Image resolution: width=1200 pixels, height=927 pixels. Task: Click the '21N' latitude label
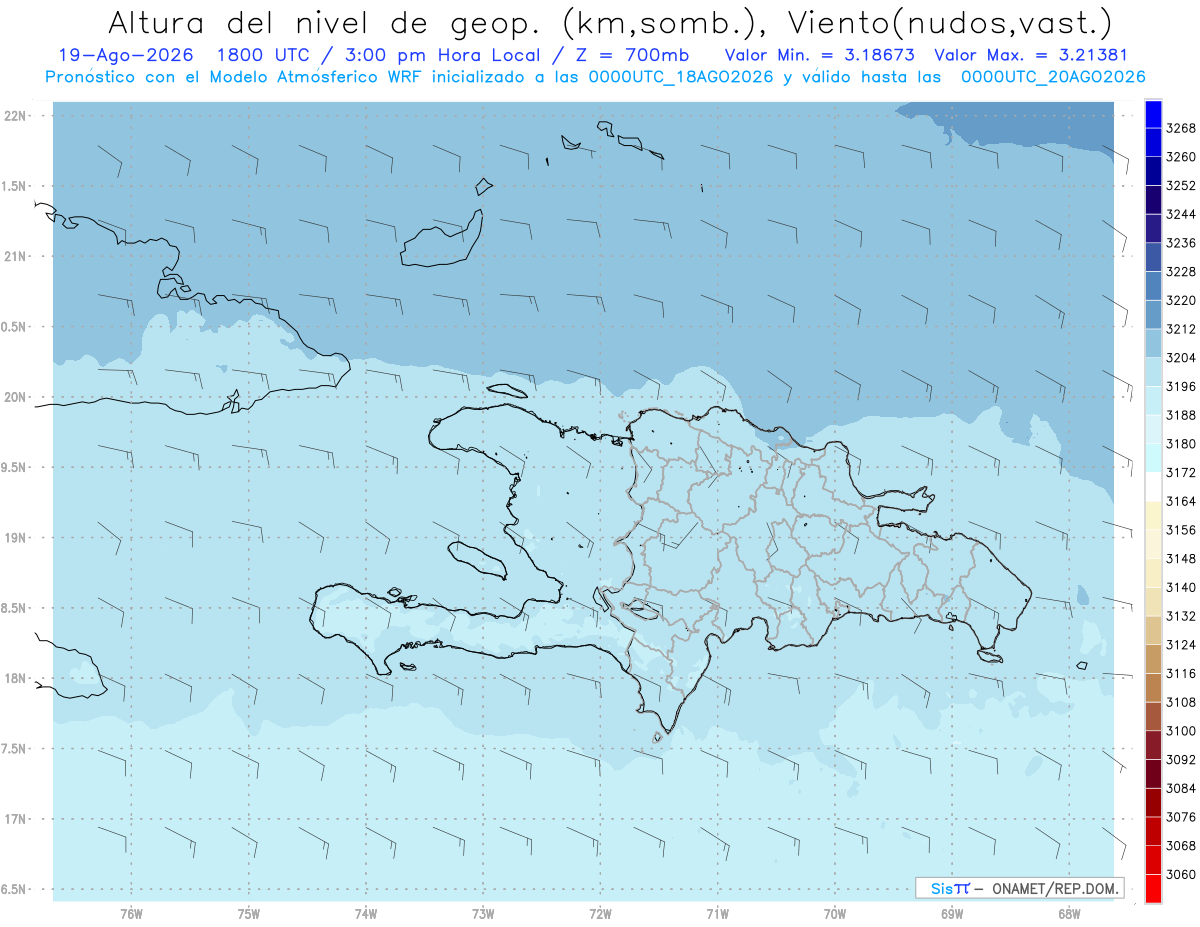[15, 256]
